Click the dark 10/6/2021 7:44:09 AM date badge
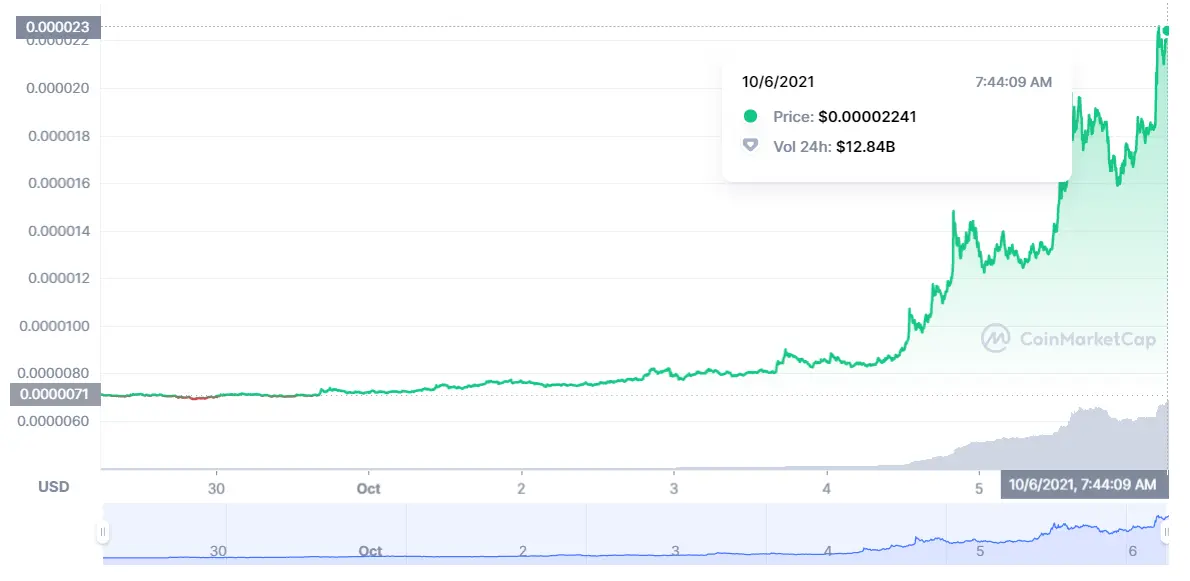1190x581 pixels. click(1084, 483)
